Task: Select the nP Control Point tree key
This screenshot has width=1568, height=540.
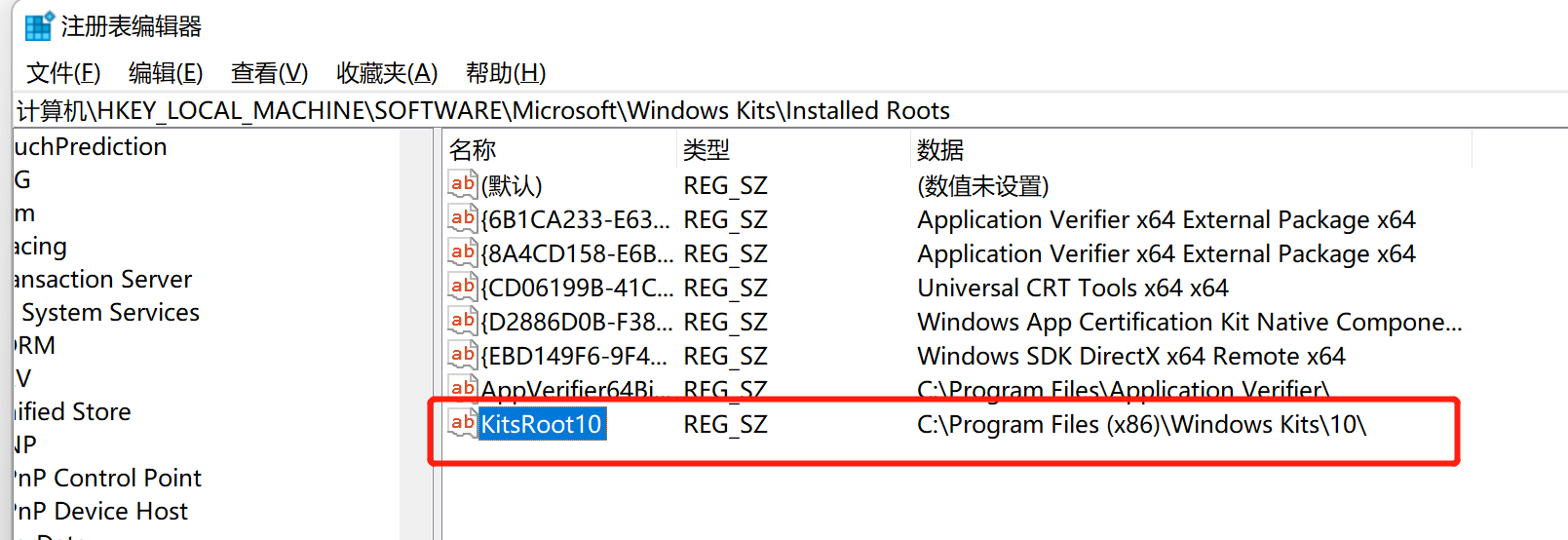Action: click(108, 478)
